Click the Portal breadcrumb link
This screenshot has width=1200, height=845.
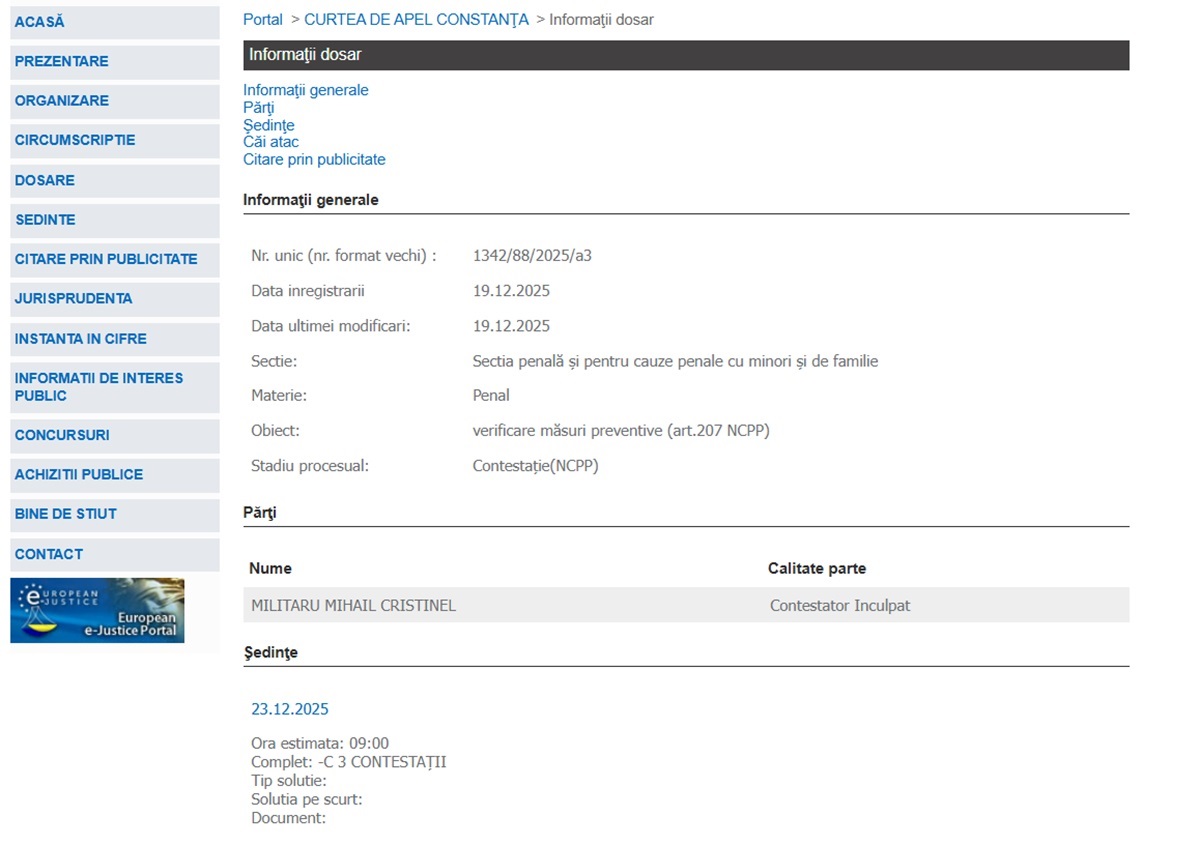click(x=263, y=20)
